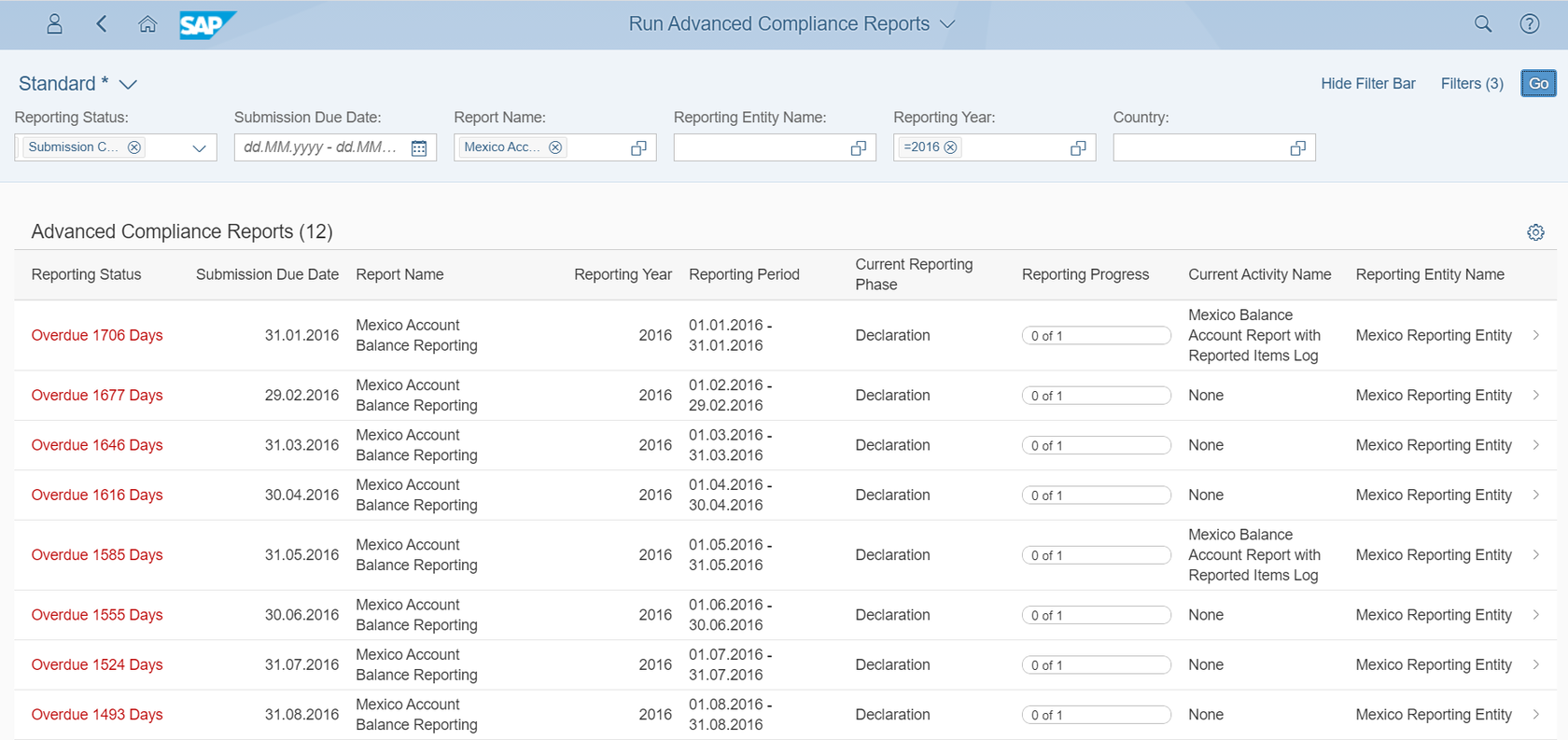Open the Standard variant dropdown
Screen dimensions: 1568x740
tap(129, 84)
